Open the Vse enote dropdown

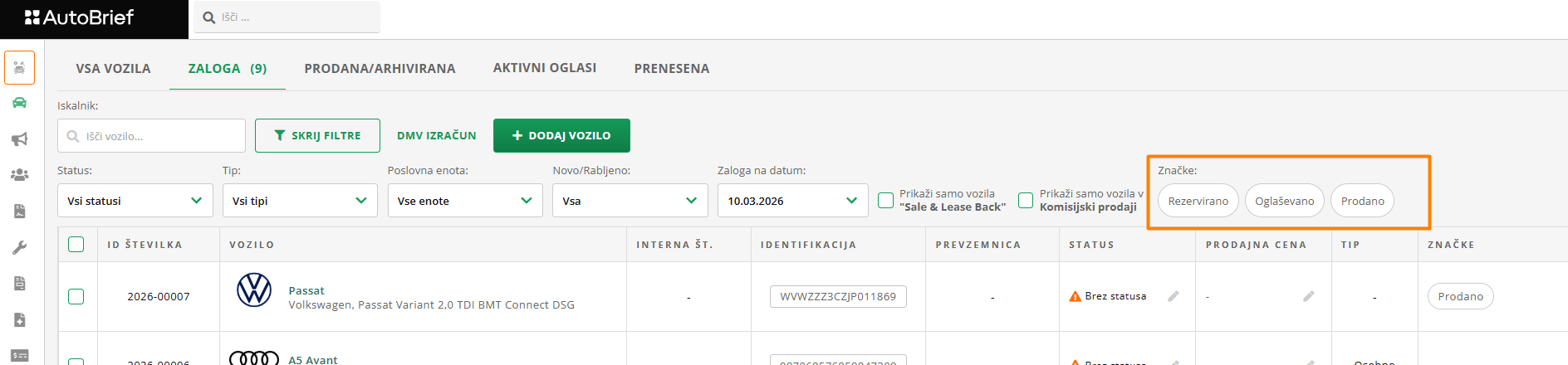click(x=464, y=201)
